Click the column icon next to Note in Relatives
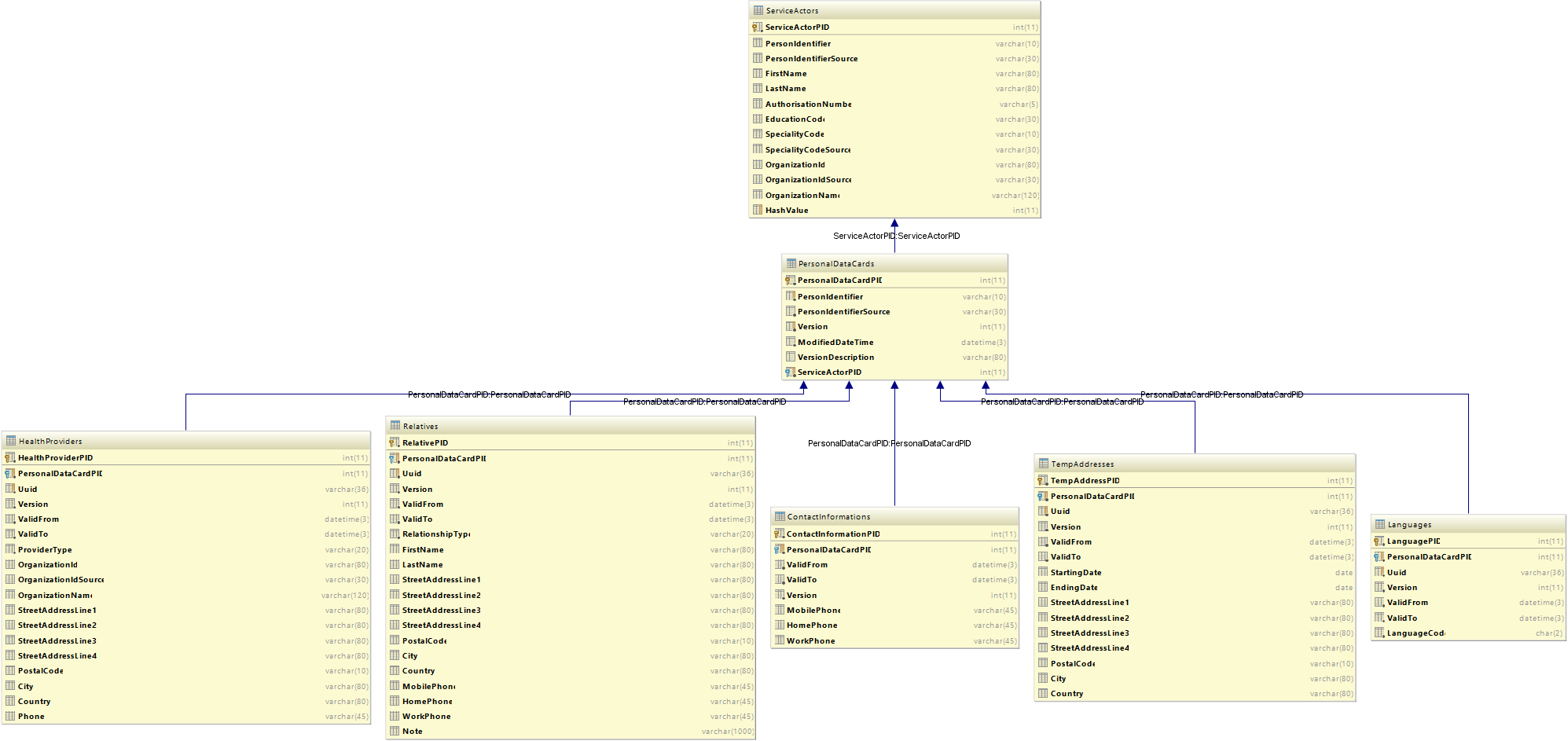This screenshot has height=741, width=1568. [395, 732]
